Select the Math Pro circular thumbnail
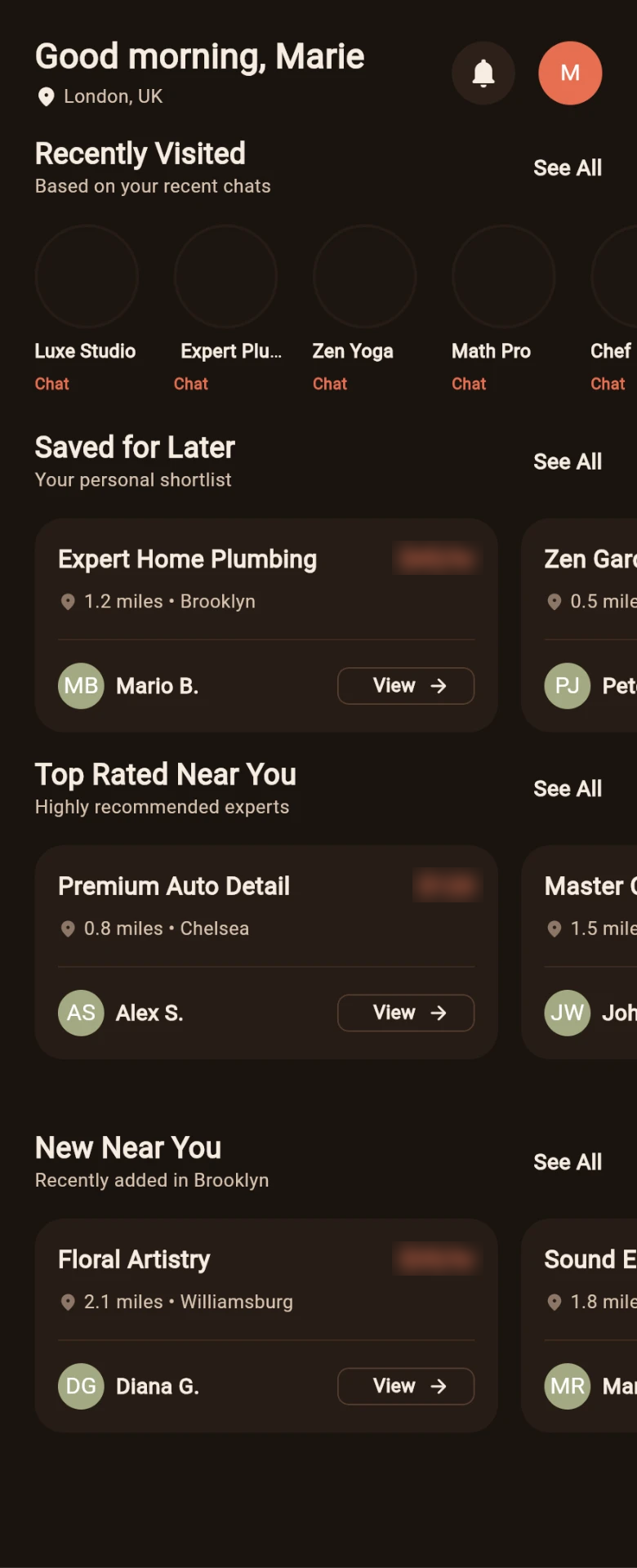 (504, 277)
